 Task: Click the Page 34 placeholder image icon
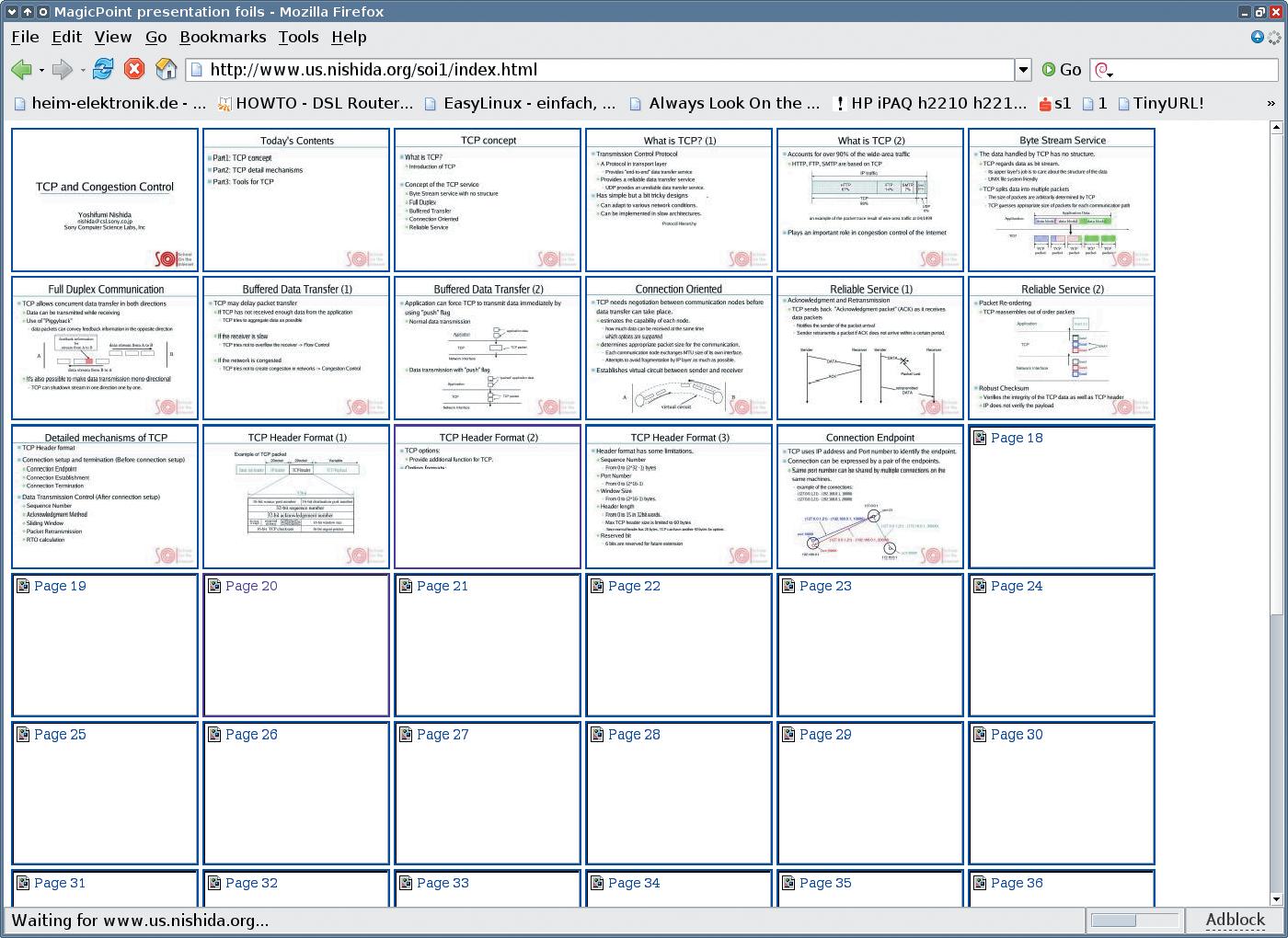coord(597,883)
